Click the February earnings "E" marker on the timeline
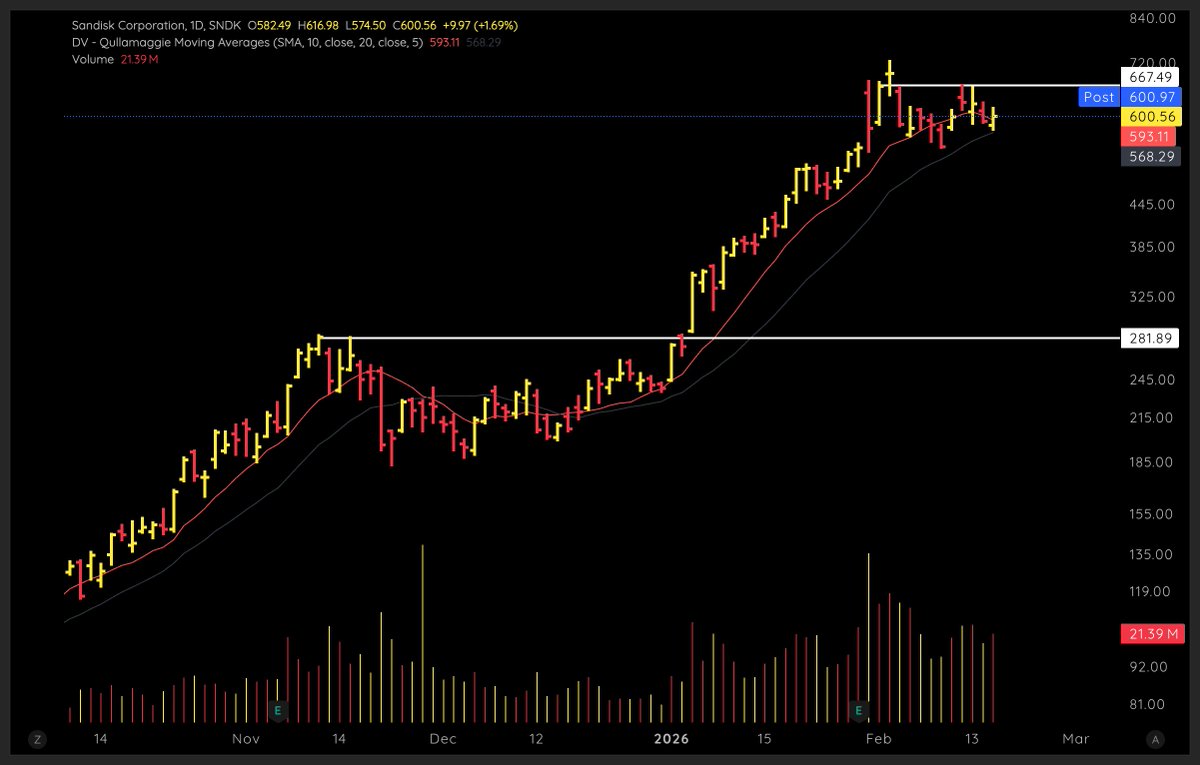 click(x=857, y=709)
